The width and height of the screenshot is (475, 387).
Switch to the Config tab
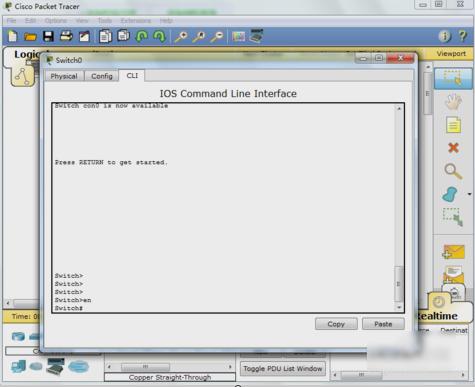pyautogui.click(x=102, y=76)
